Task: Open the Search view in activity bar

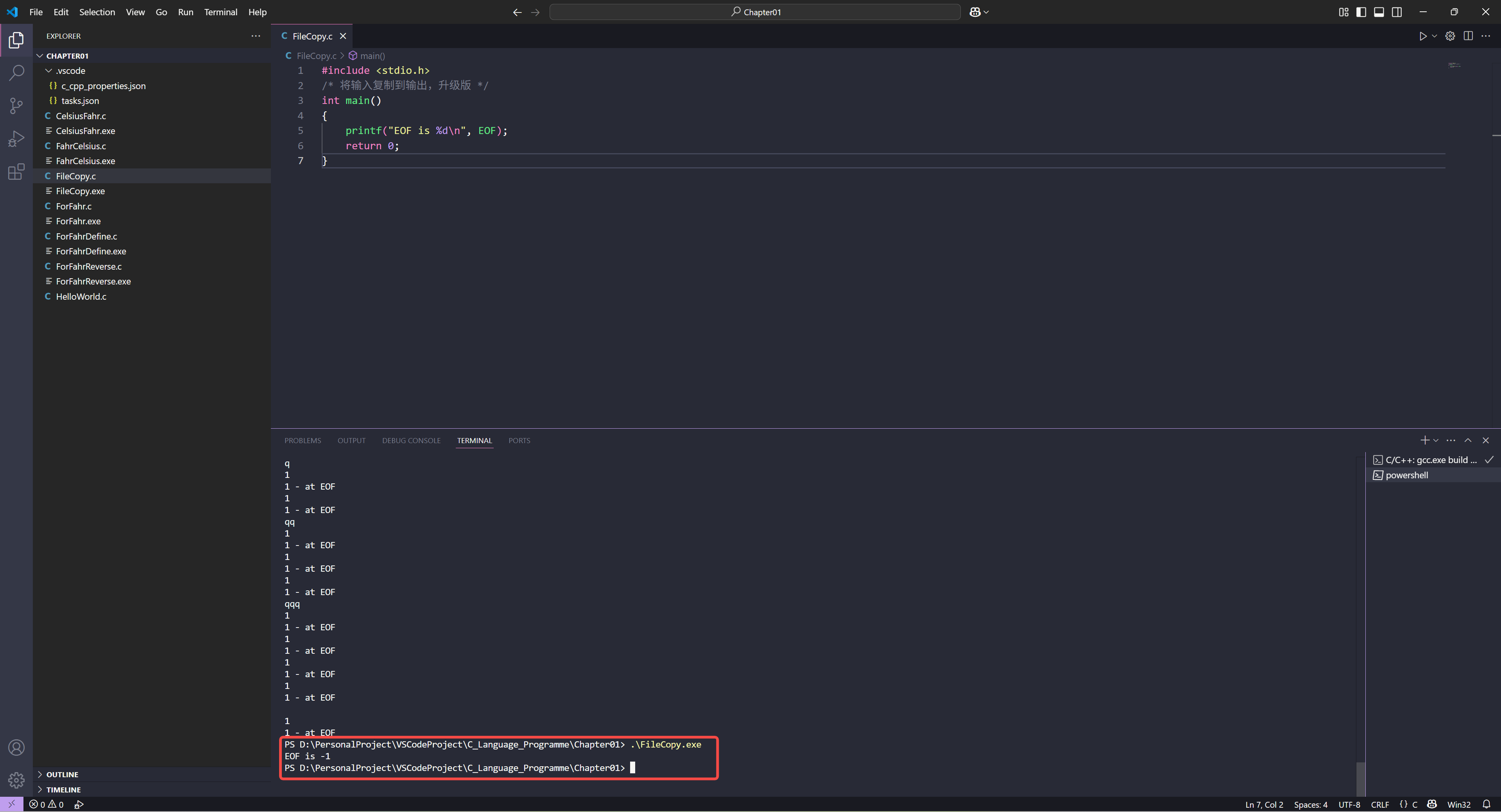Action: (16, 73)
